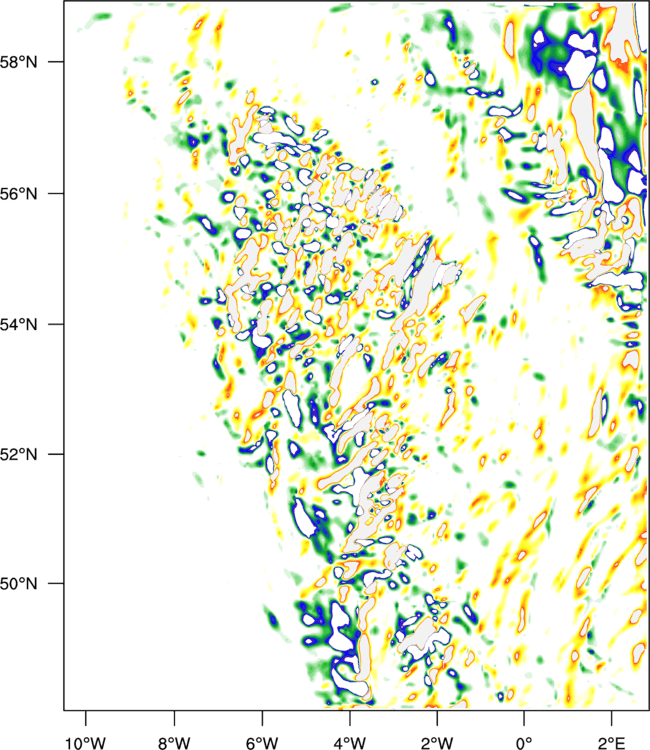Click the tick mark above 4°W
Image resolution: width=650 pixels, height=750 pixels.
click(350, 718)
